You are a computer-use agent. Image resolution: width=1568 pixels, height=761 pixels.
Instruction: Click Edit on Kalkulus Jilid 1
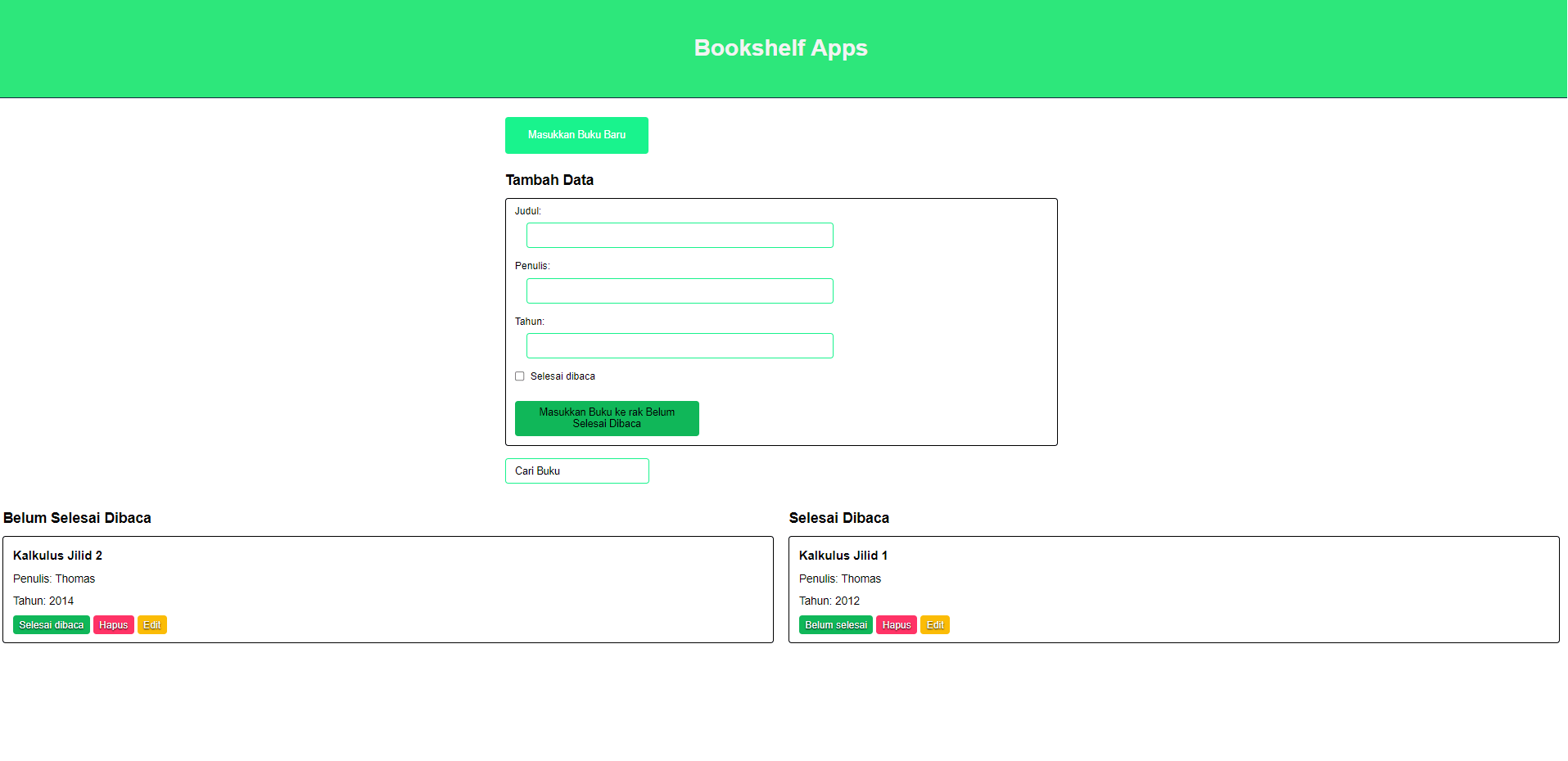coord(934,624)
